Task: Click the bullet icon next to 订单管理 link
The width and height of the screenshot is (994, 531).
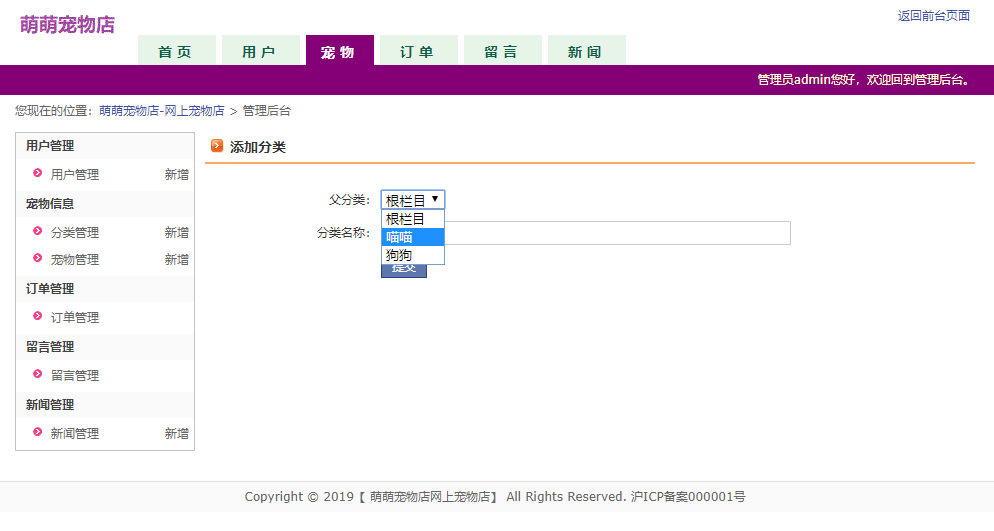Action: tap(38, 316)
